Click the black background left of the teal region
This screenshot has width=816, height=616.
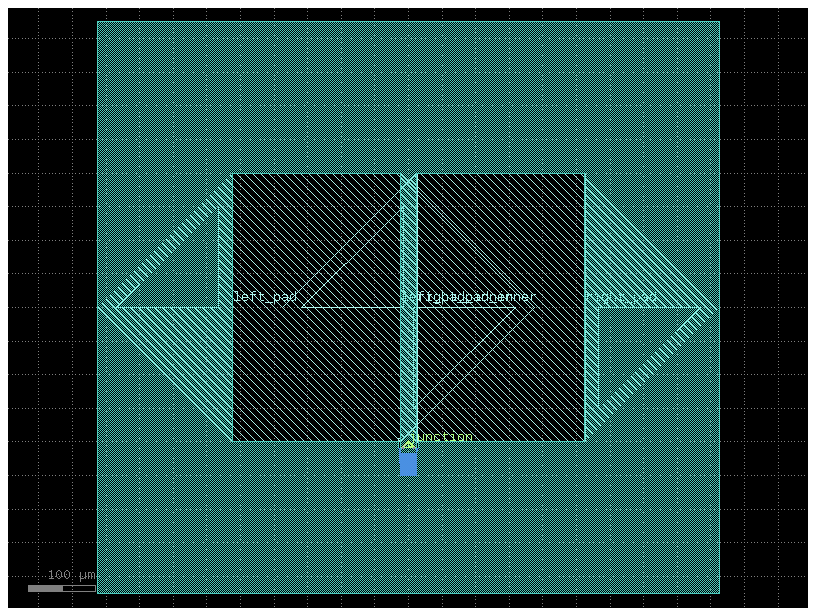[x=50, y=300]
